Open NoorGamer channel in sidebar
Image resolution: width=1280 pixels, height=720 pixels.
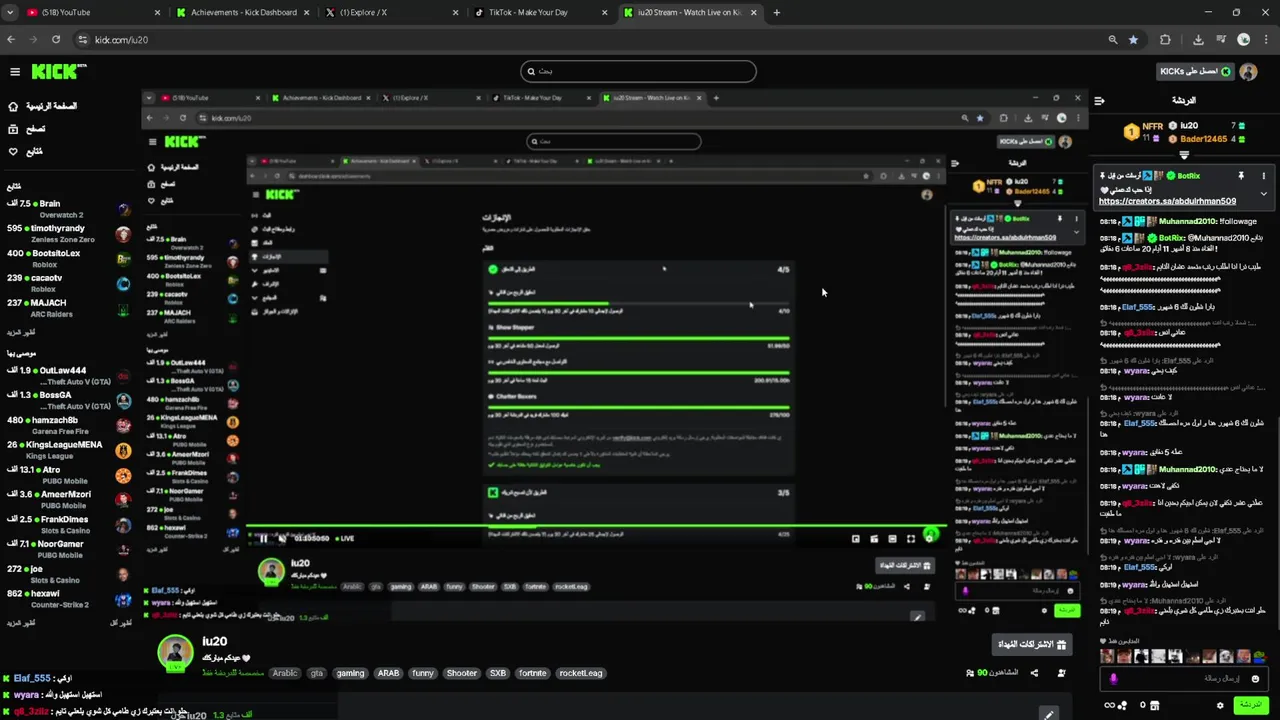68,549
